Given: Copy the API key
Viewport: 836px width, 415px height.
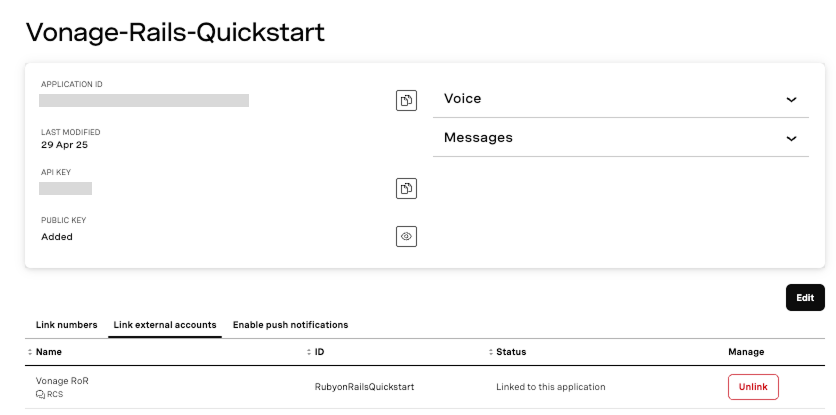Looking at the screenshot, I should (406, 188).
